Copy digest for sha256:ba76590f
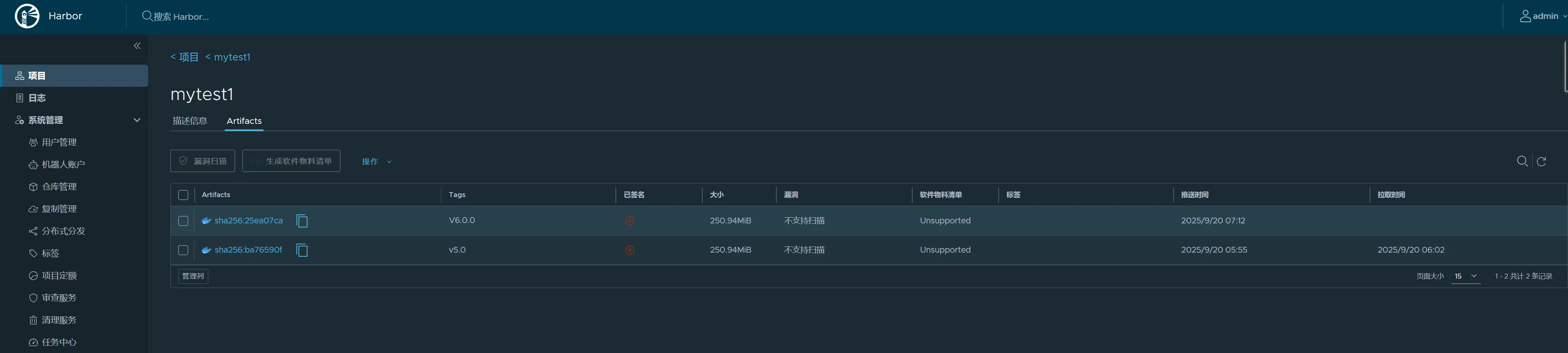Screen dimensions: 1568x353 point(302,250)
